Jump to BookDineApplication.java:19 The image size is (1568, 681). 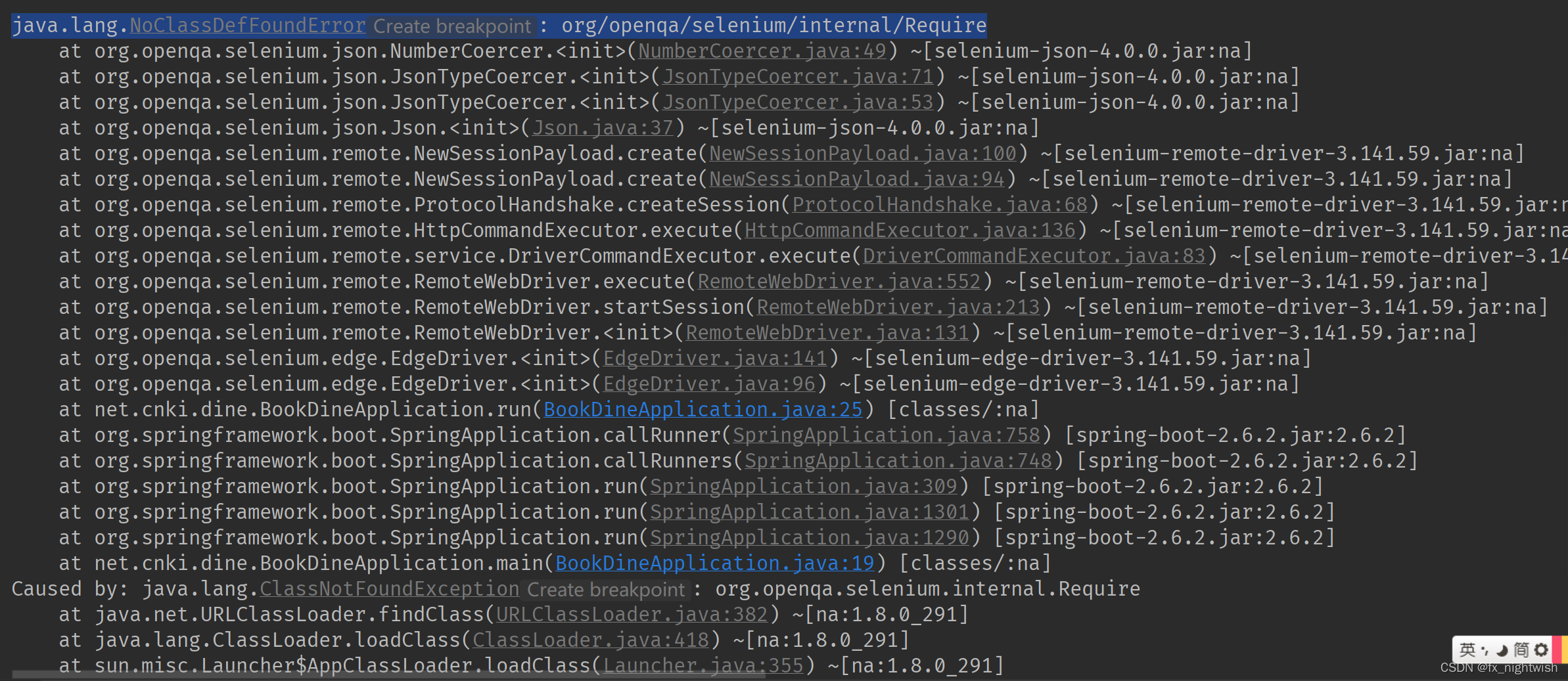pos(715,563)
